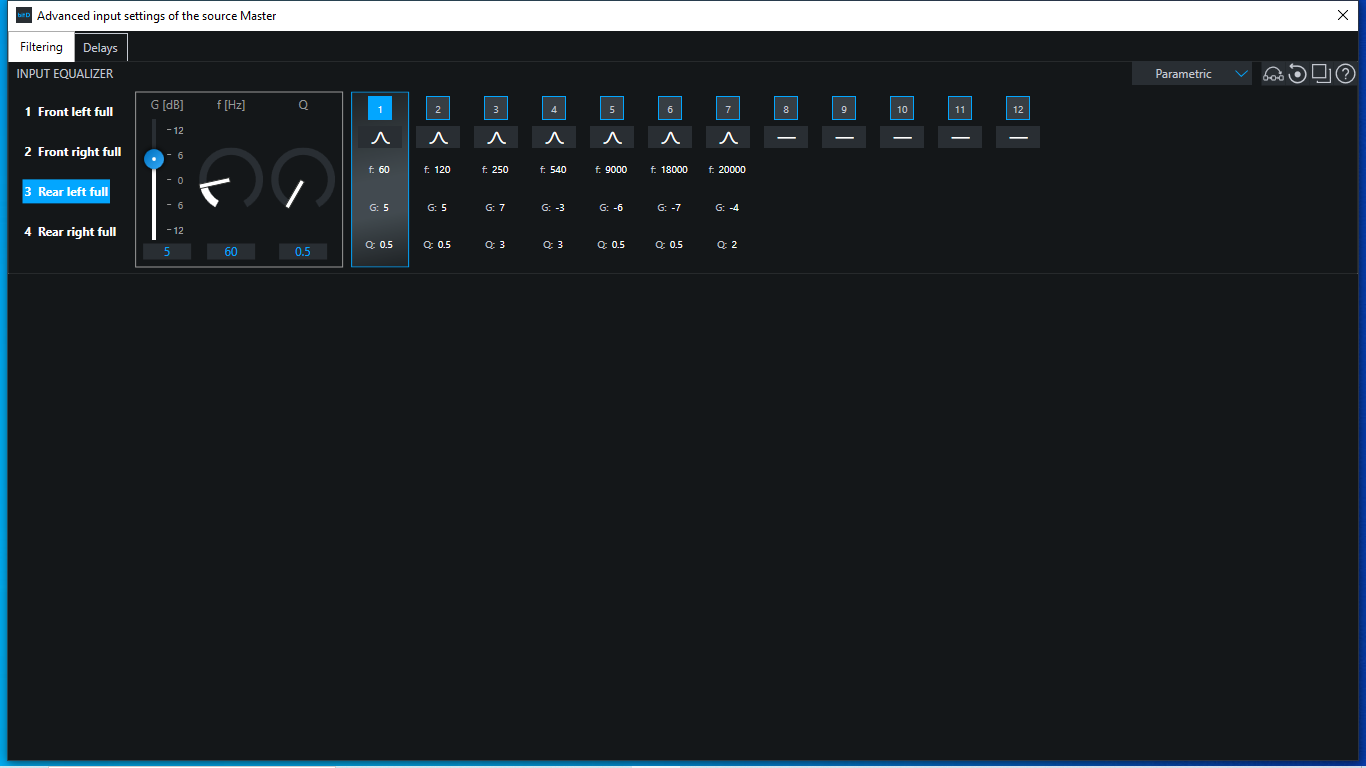1366x768 pixels.
Task: Switch to the Delays tab
Action: click(100, 48)
